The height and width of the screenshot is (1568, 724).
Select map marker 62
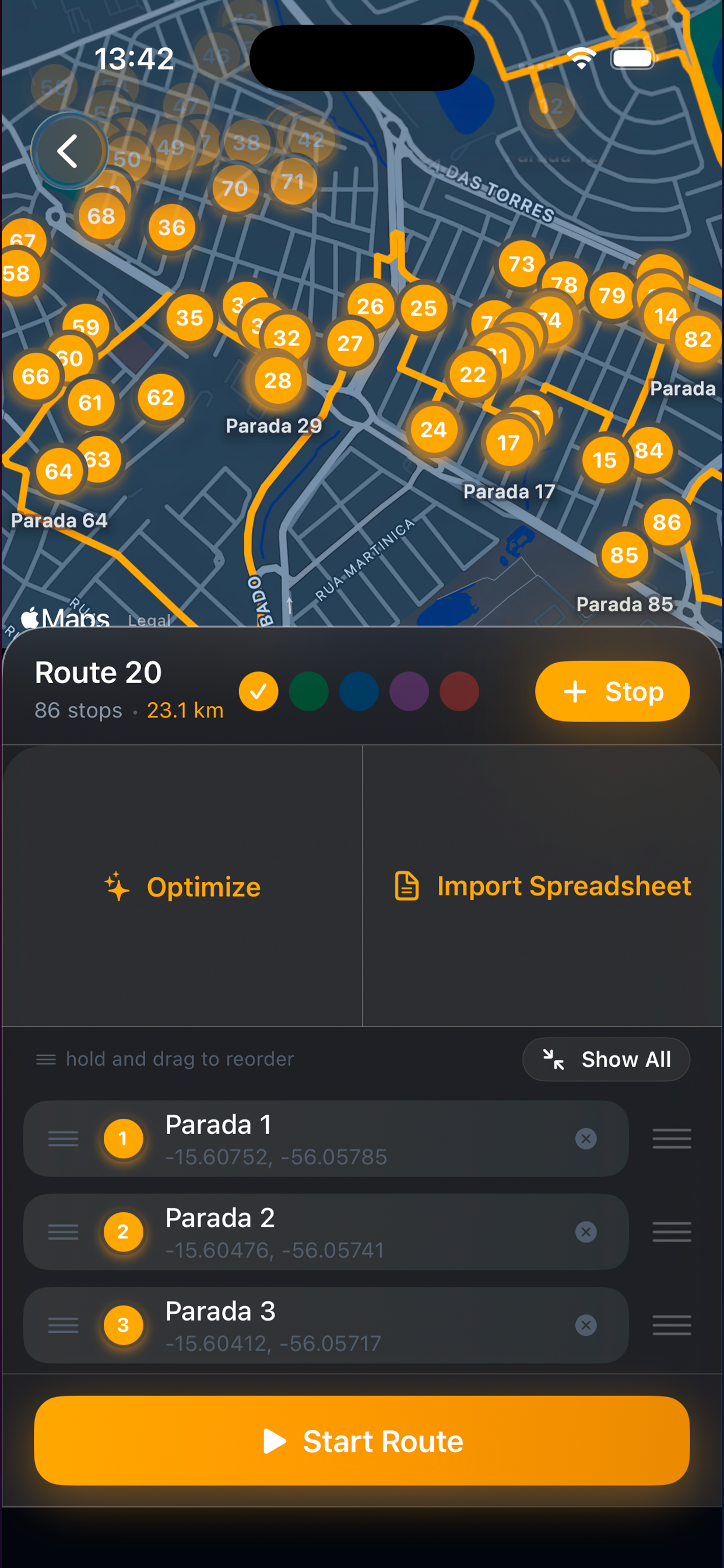[161, 397]
